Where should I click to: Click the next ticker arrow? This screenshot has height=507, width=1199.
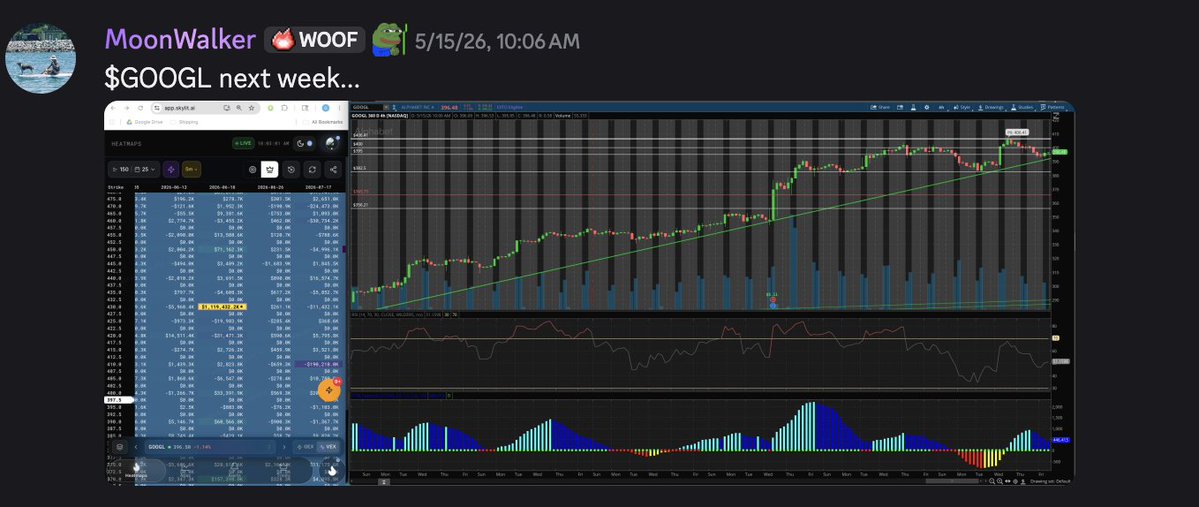[x=284, y=447]
